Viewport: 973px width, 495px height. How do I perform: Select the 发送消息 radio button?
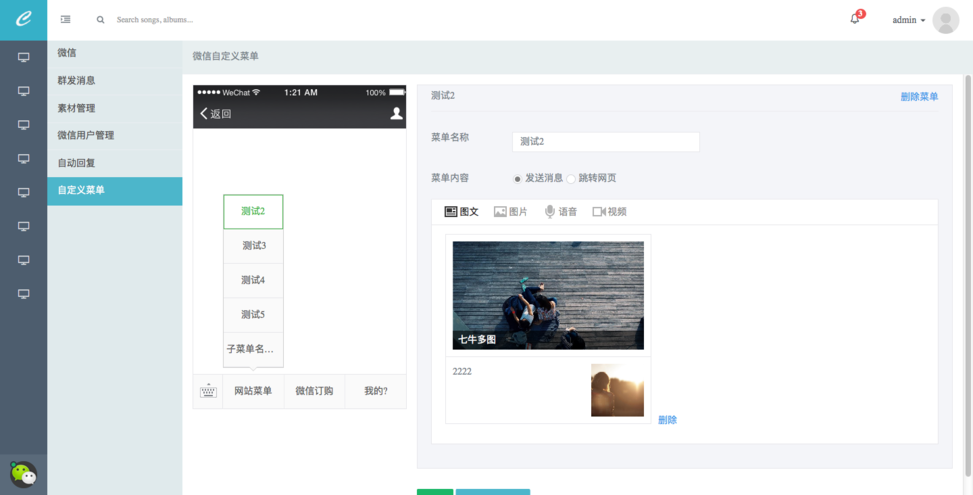click(517, 179)
